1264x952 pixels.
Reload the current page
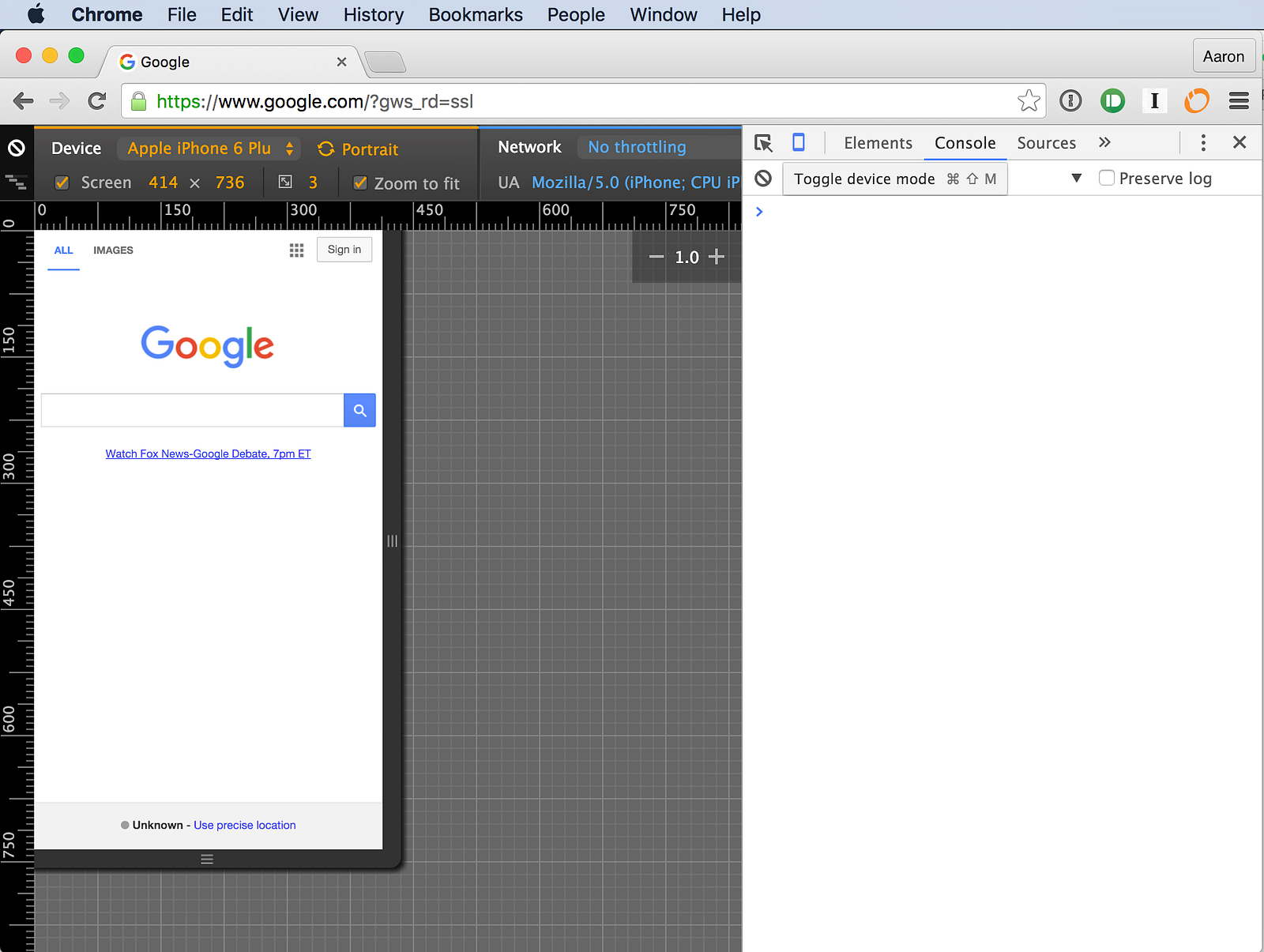(x=96, y=101)
